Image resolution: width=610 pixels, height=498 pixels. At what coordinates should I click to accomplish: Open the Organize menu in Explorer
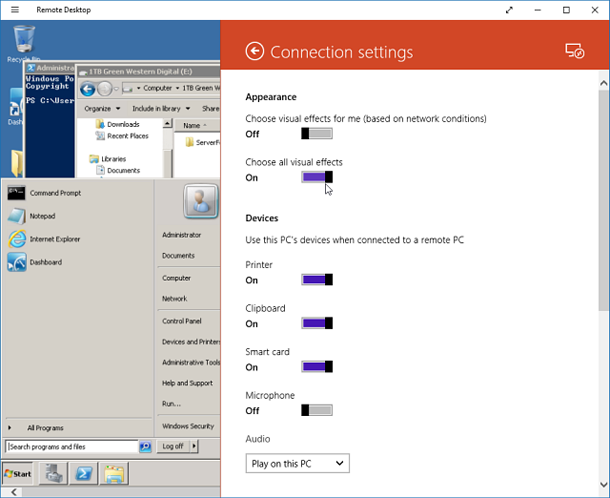point(102,108)
